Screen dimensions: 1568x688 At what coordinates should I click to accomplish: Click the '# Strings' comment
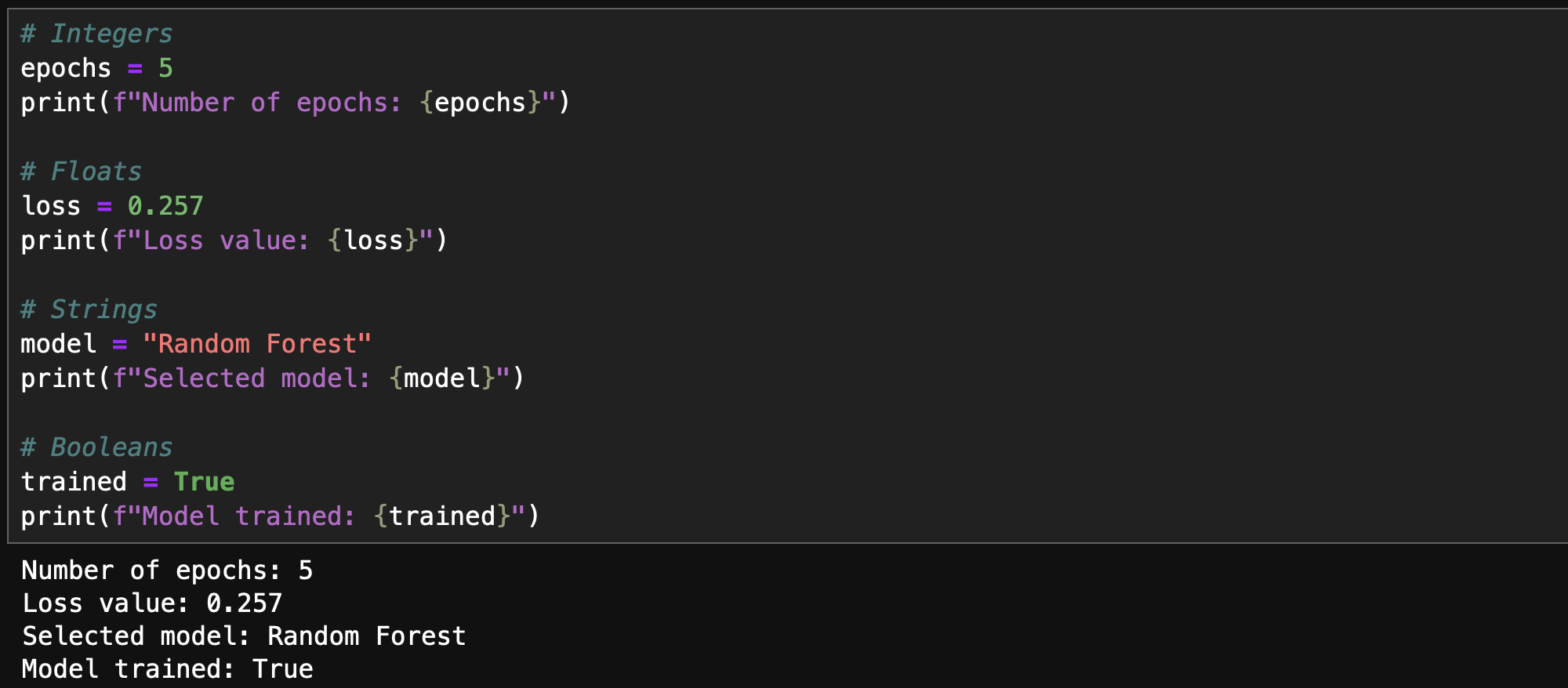pos(89,310)
